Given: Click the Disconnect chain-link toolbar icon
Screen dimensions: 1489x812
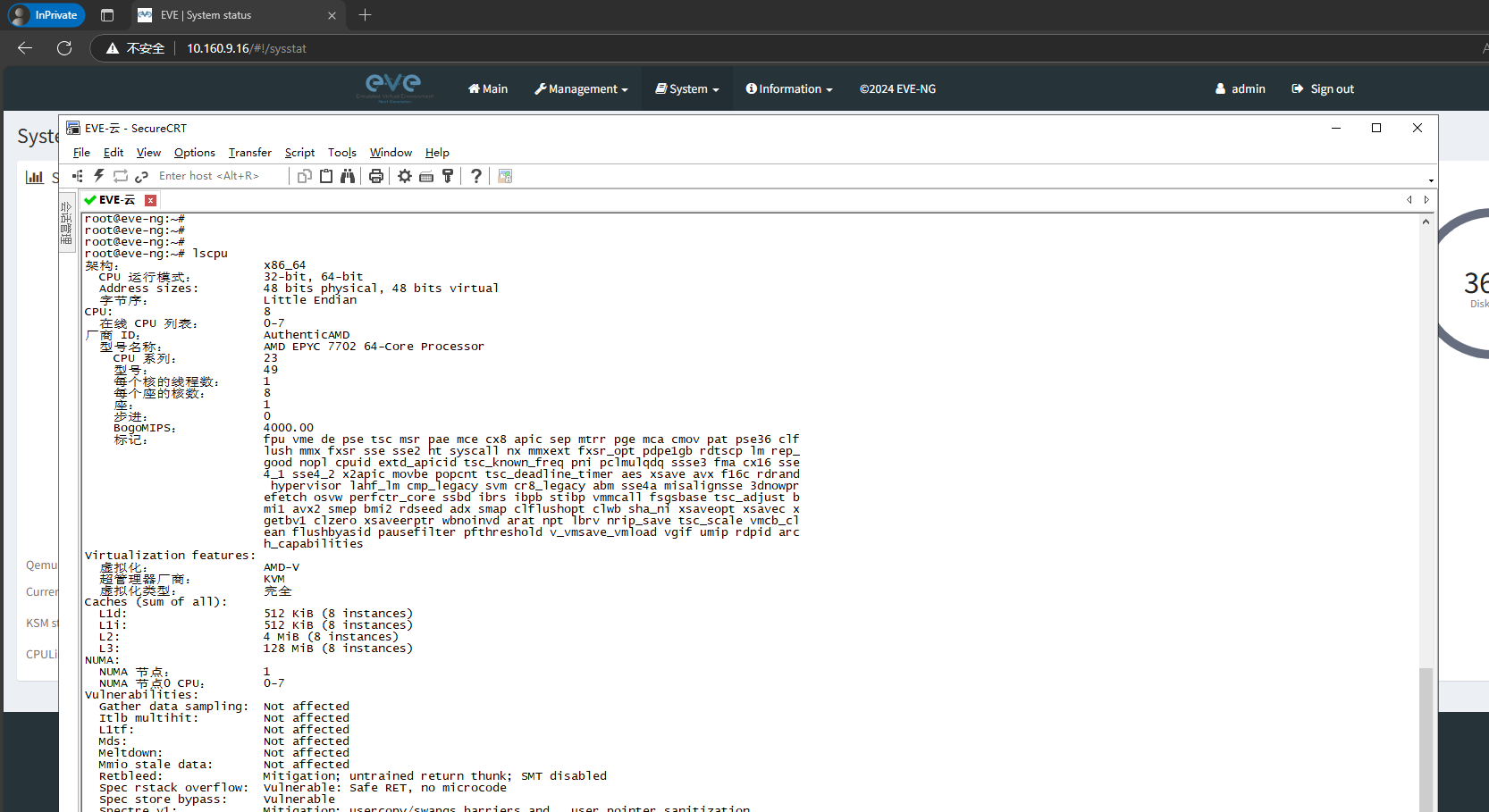Looking at the screenshot, I should 141,176.
